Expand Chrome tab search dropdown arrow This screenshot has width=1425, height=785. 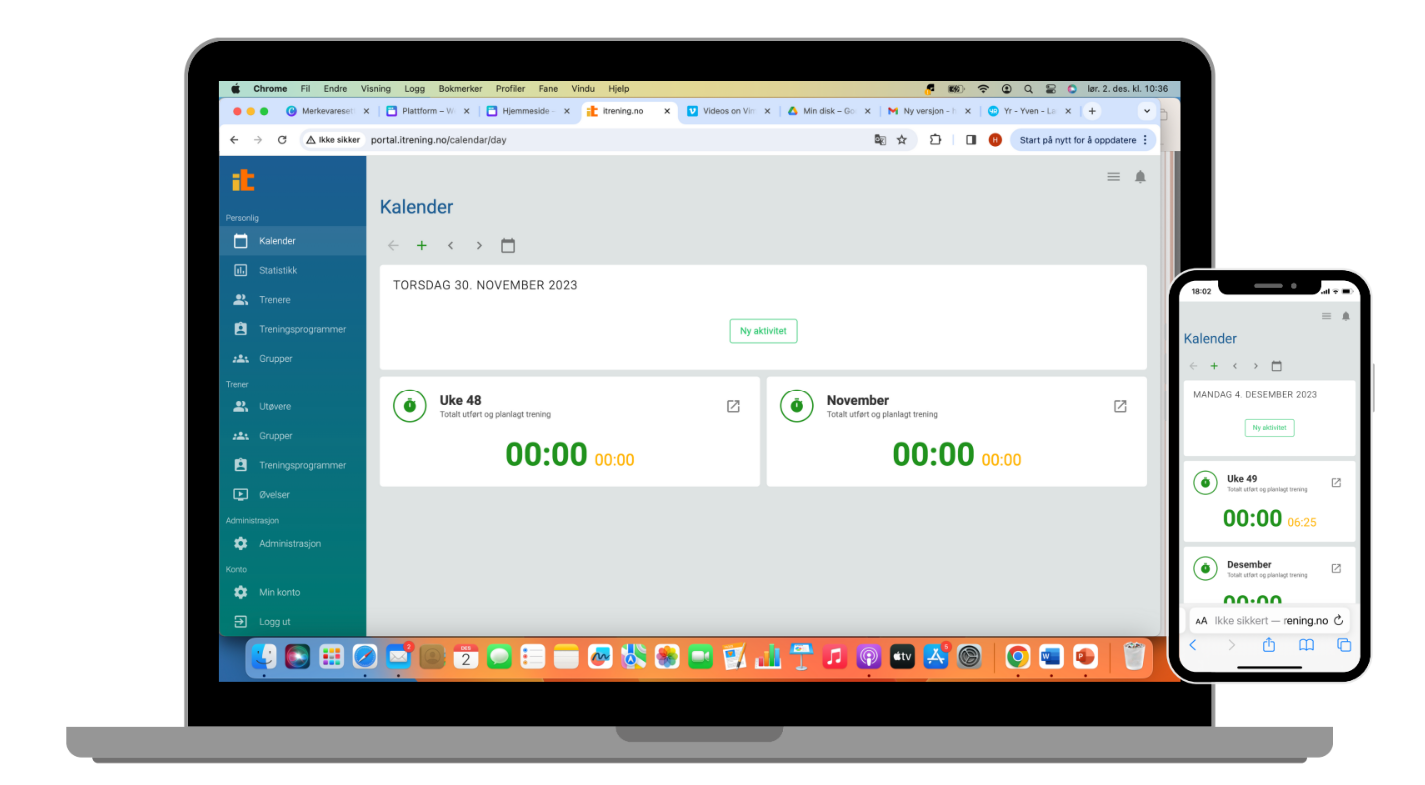click(1147, 111)
